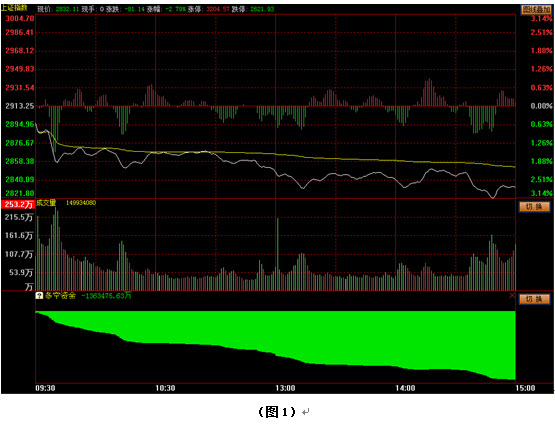The height and width of the screenshot is (429, 555).
Task: Click the 3004.70 top price axis label
Action: (x=20, y=18)
